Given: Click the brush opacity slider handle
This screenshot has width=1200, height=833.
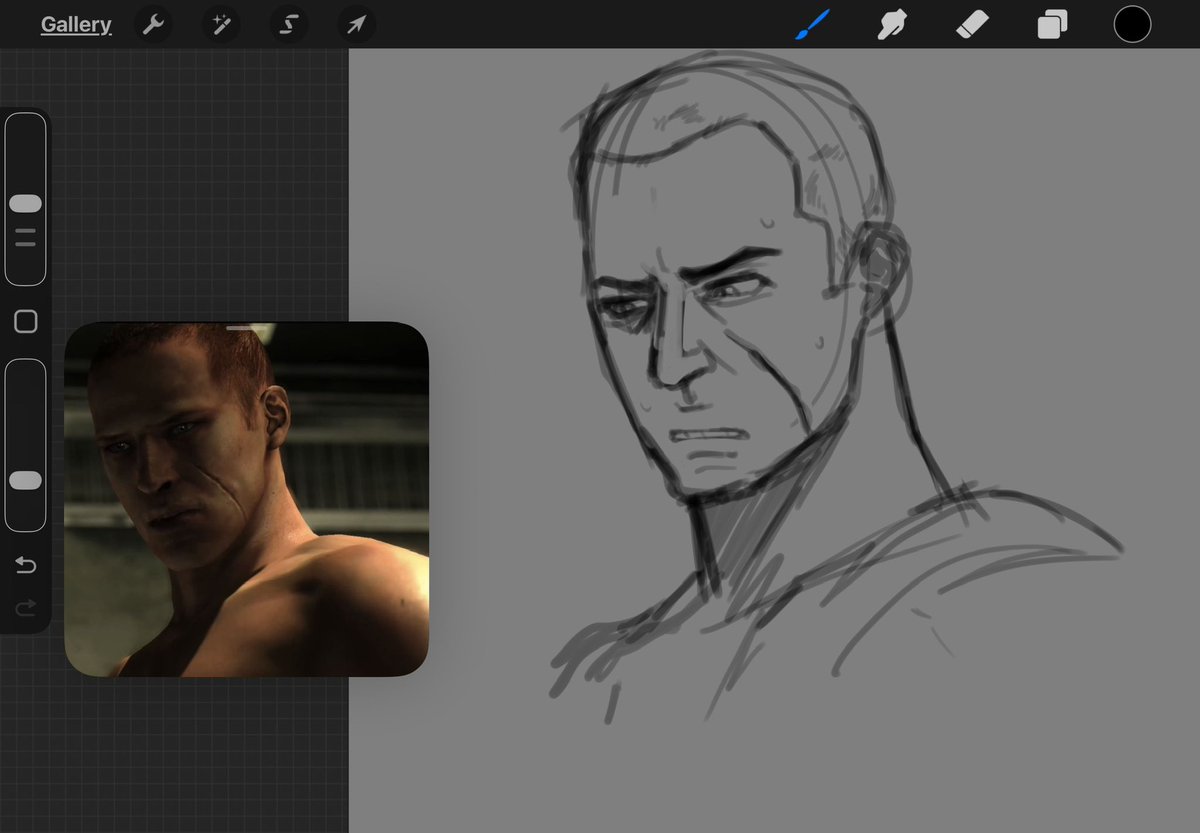Looking at the screenshot, I should click(25, 481).
